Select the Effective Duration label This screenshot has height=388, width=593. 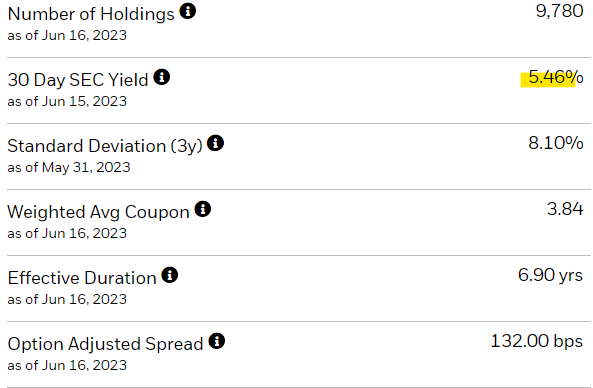point(82,278)
